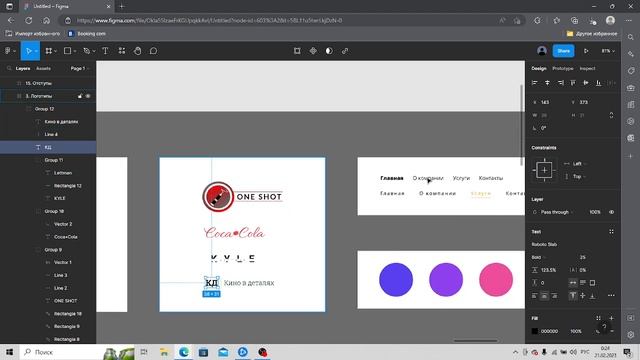Select the Untitled – Figma browser tab
This screenshot has width=640, height=360.
click(67, 7)
